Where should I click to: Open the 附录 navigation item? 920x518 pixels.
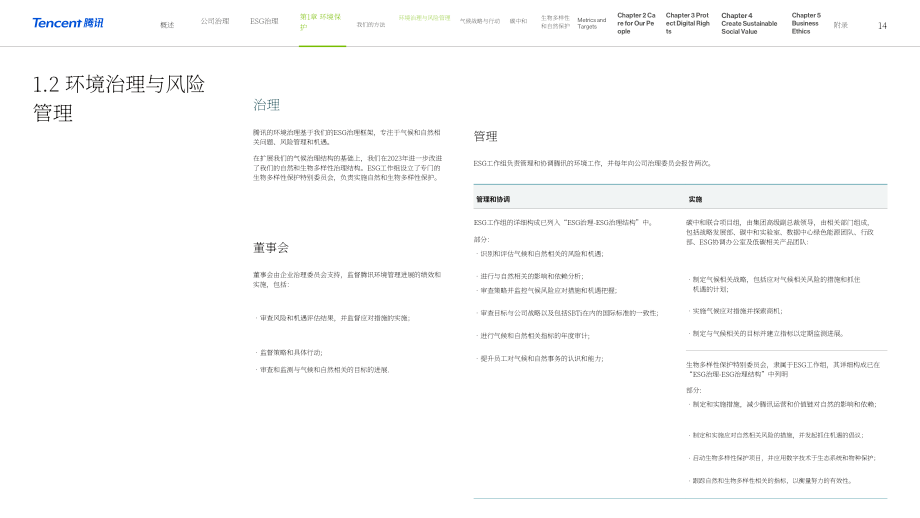(x=840, y=25)
